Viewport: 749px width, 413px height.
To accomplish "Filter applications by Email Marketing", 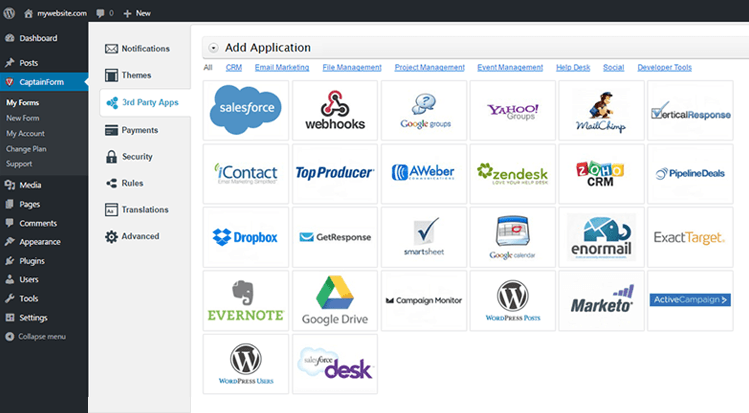I will coord(282,67).
